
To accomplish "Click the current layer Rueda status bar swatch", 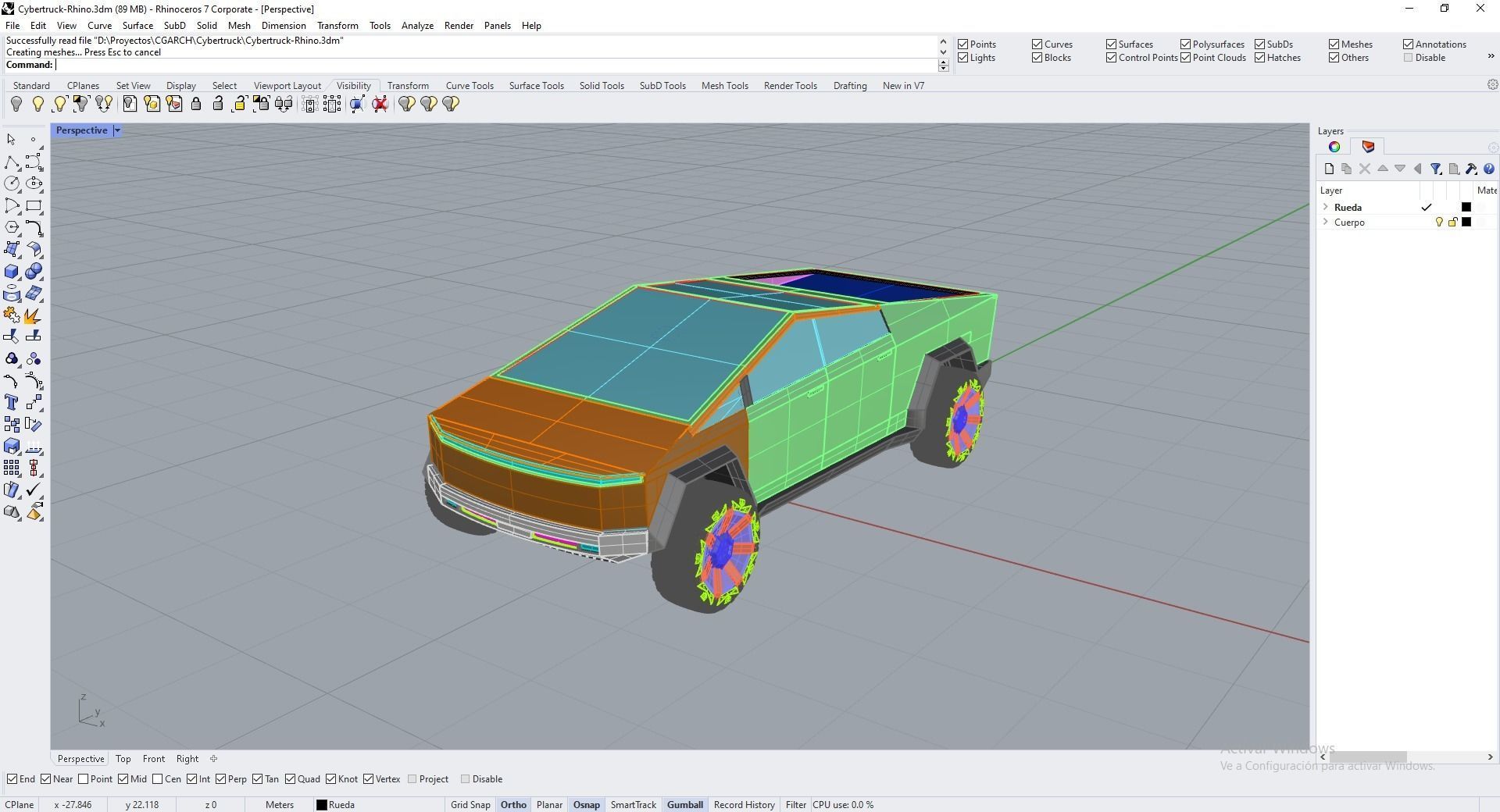I will (321, 805).
